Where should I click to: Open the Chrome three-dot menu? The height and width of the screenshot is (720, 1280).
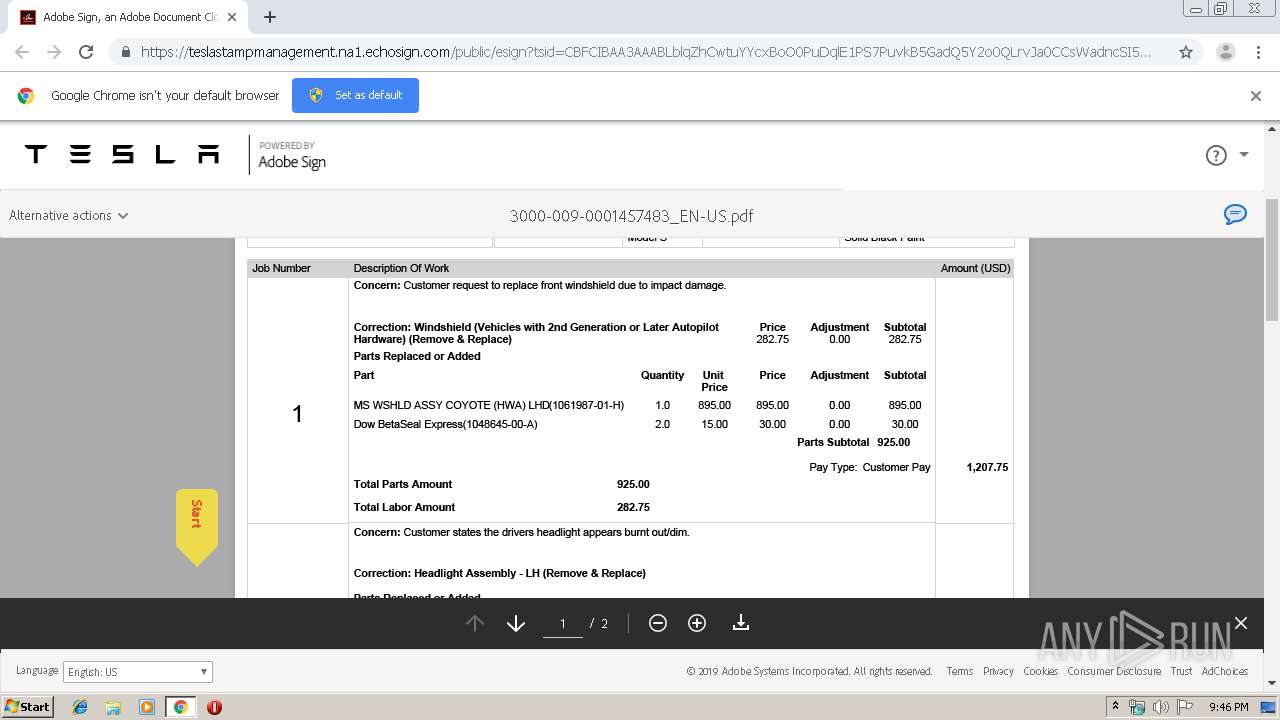[1258, 52]
